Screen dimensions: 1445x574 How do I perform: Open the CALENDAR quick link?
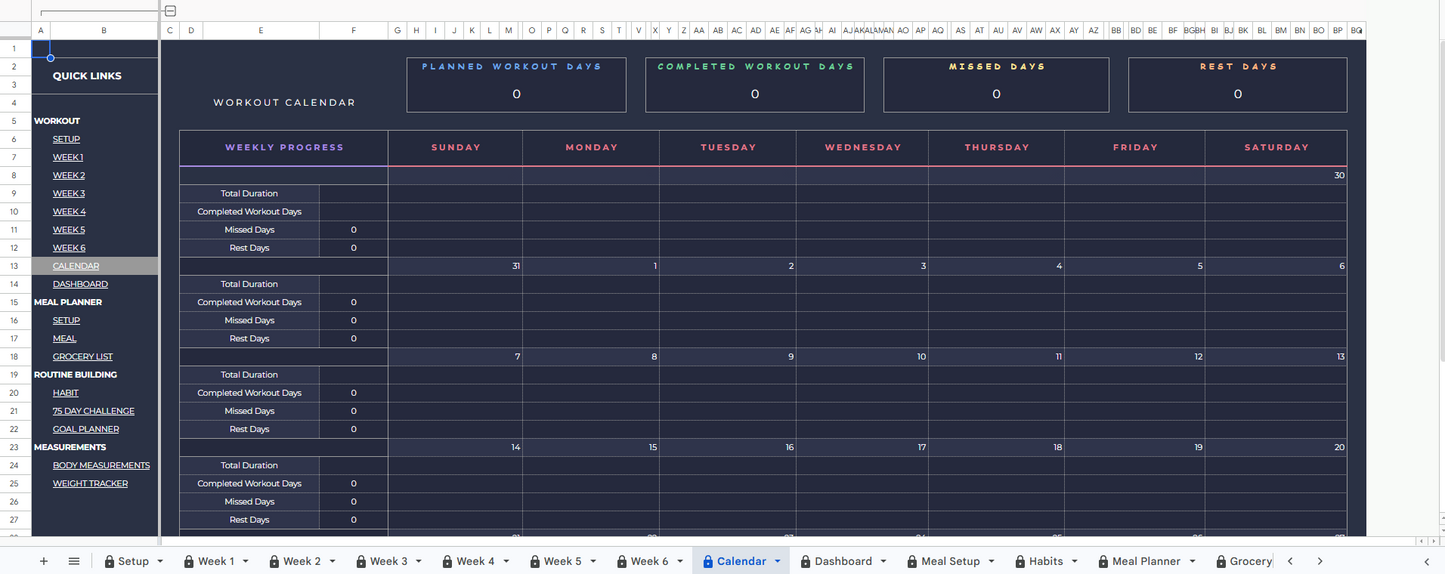[x=76, y=266]
